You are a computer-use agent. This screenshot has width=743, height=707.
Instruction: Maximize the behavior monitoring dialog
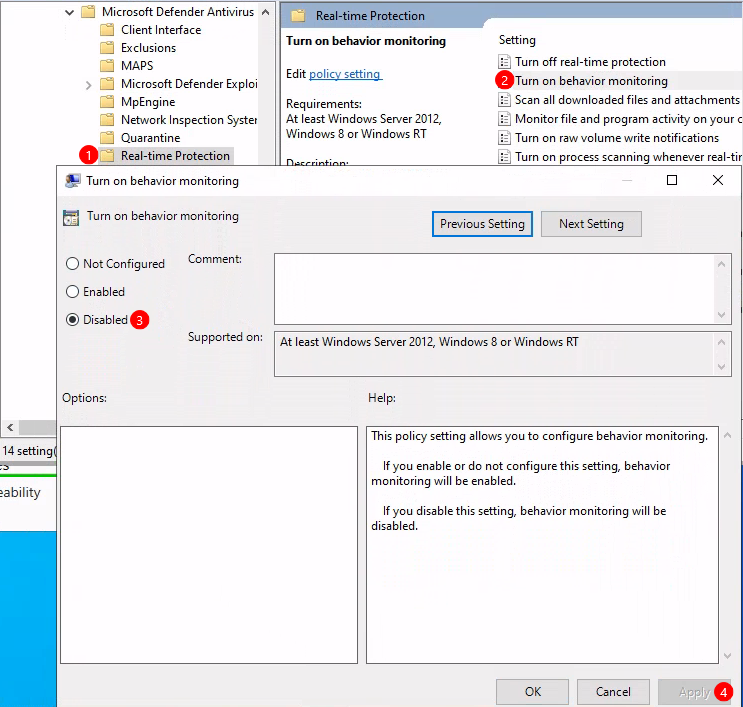(671, 180)
